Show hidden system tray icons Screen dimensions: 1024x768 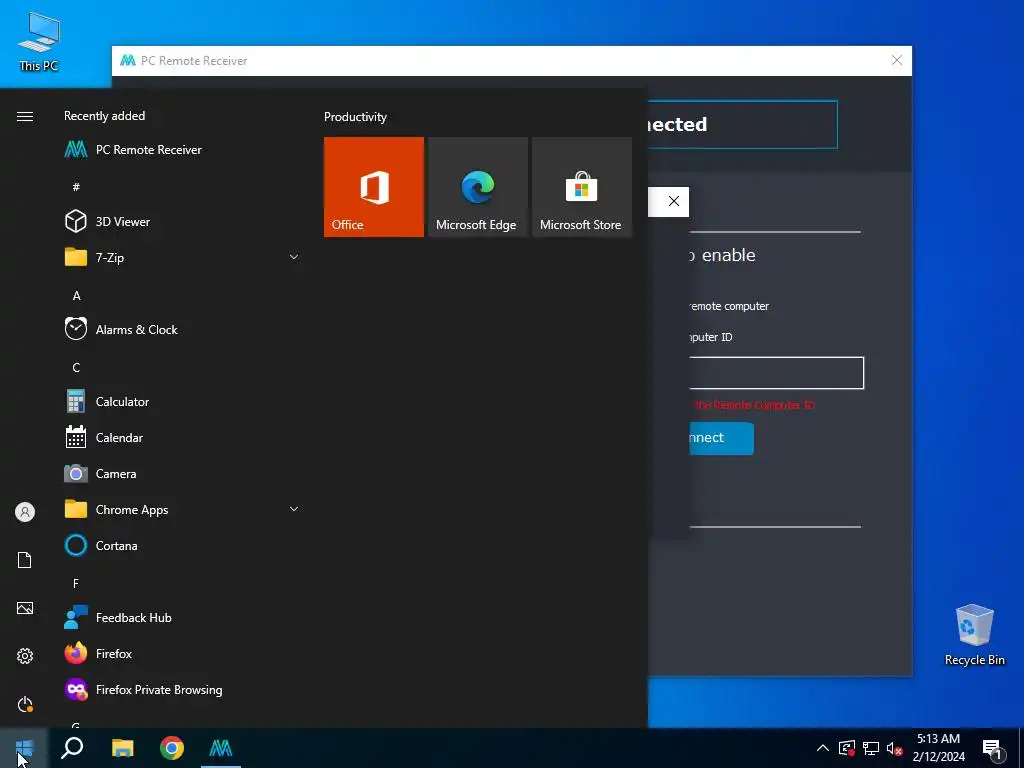click(823, 748)
